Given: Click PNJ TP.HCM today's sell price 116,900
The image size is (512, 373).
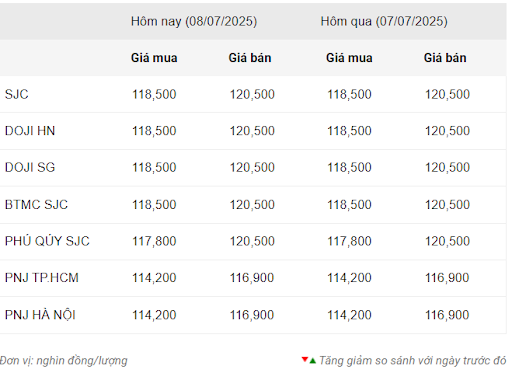Looking at the screenshot, I should pyautogui.click(x=252, y=278).
